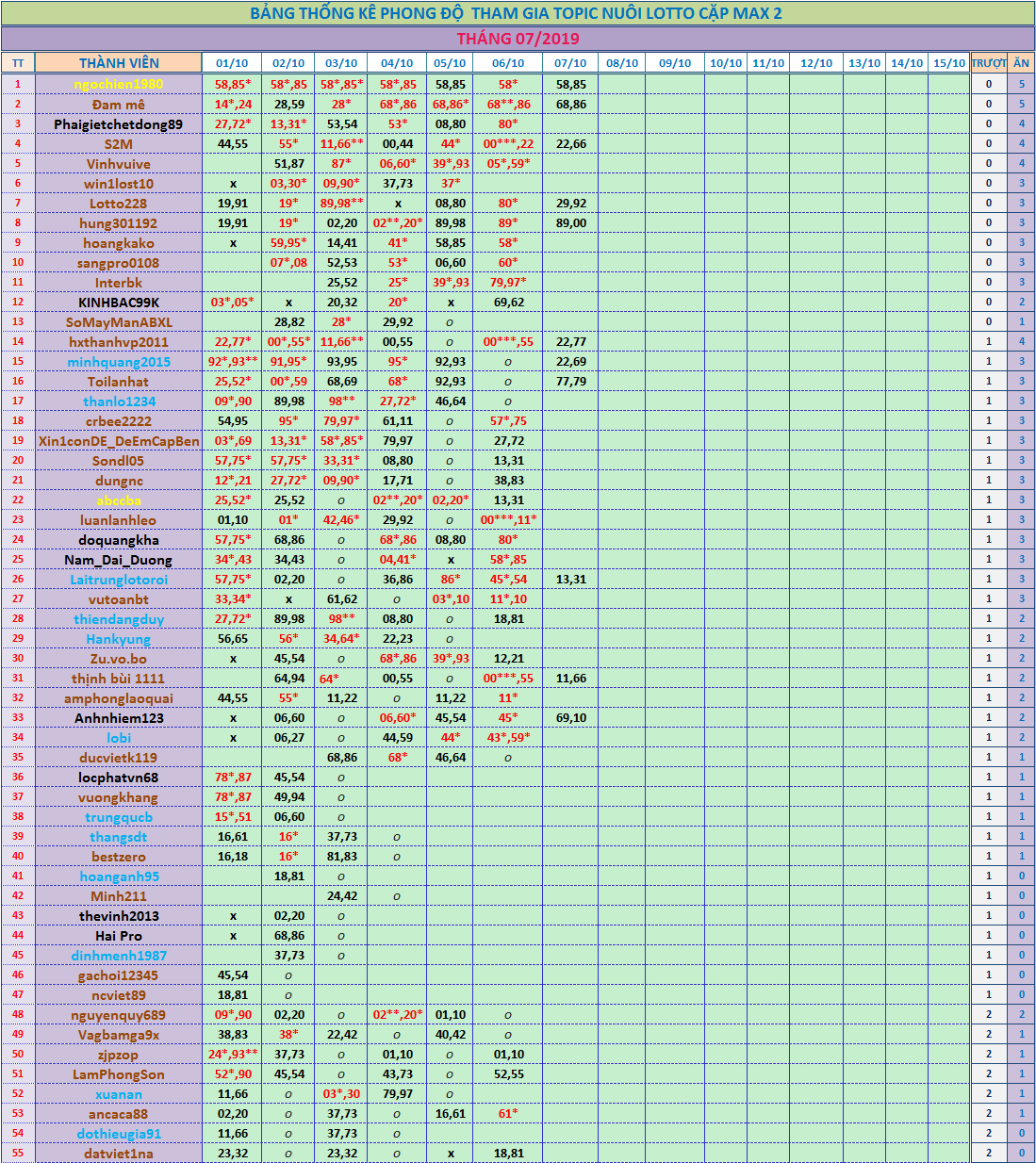1036x1163 pixels.
Task: Click member name hxthanhvp2011
Action: pyautogui.click(x=119, y=341)
